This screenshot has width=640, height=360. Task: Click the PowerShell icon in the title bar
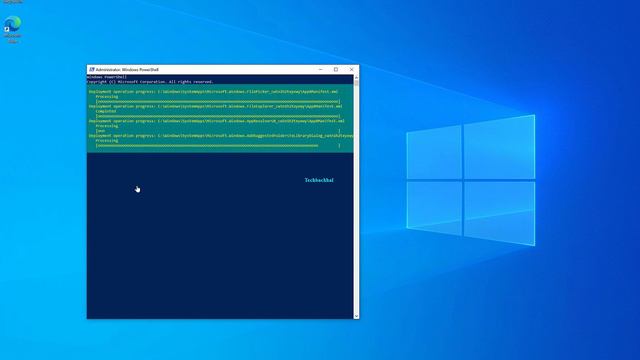coord(92,70)
